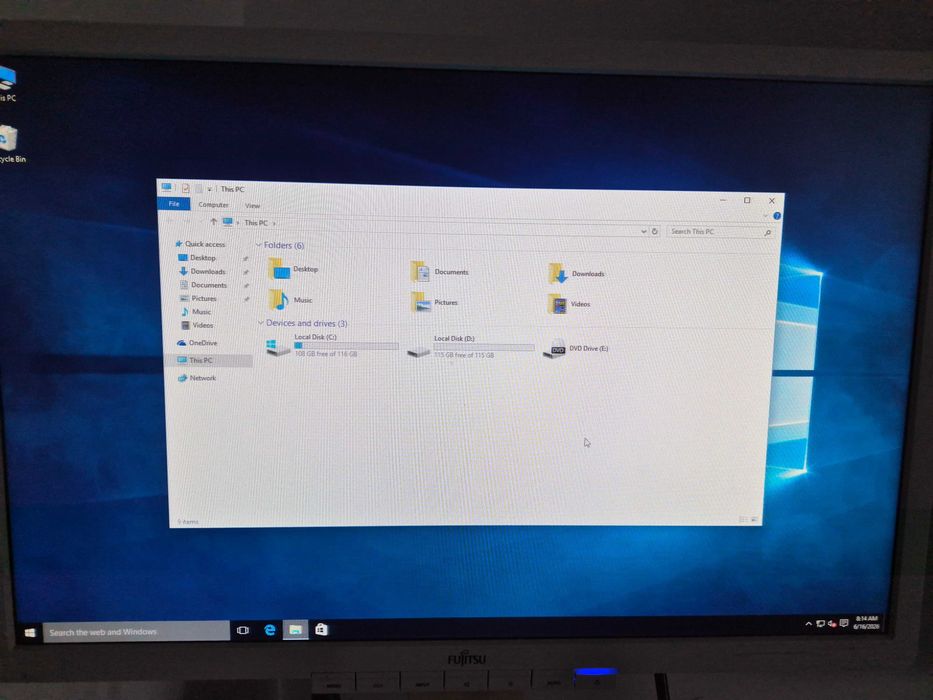Screen dimensions: 933x700
Task: Switch to details view button
Action: click(743, 520)
